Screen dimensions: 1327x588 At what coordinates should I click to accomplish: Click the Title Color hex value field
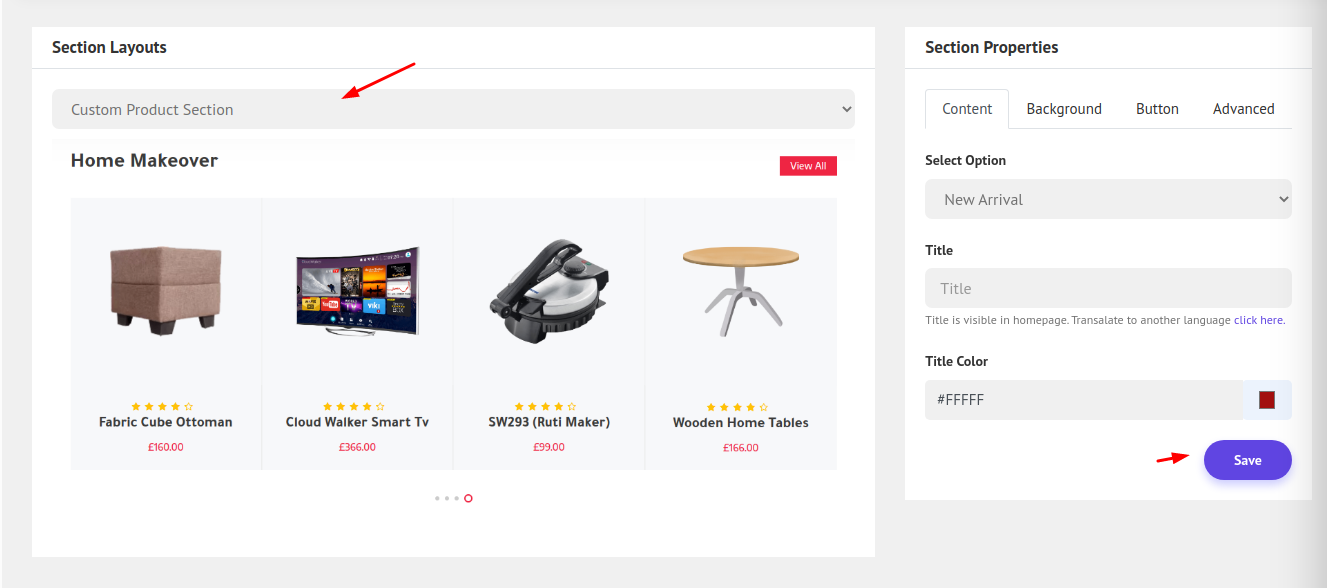point(1083,399)
